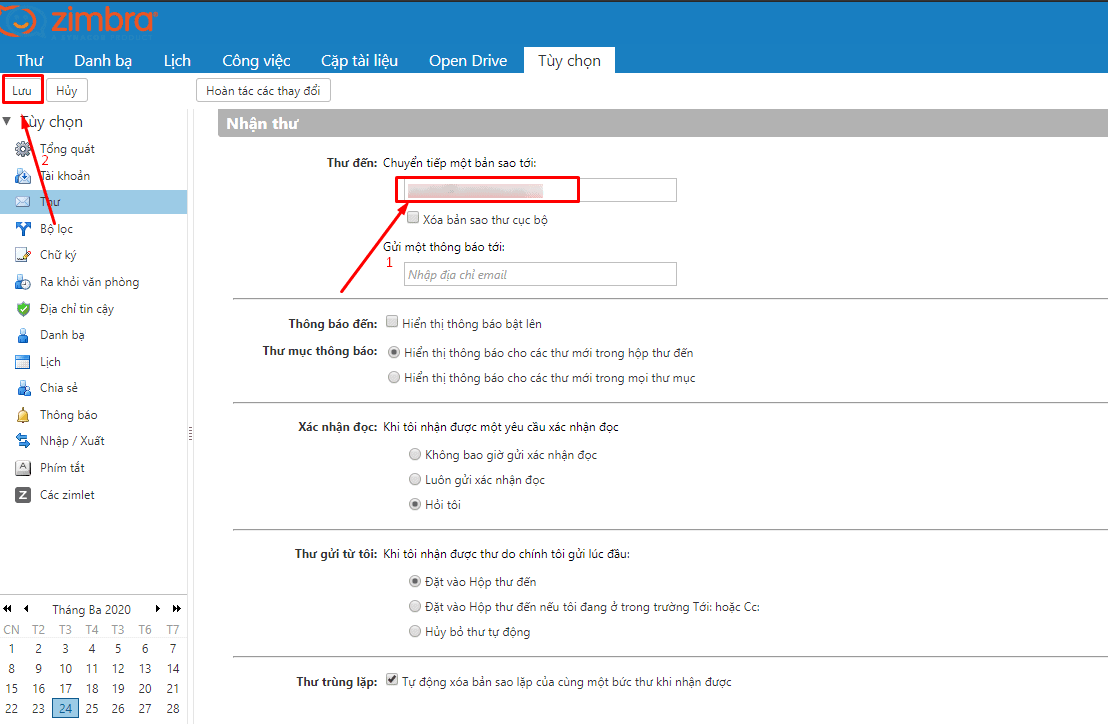Click the Các zimlet Z icon

23,494
